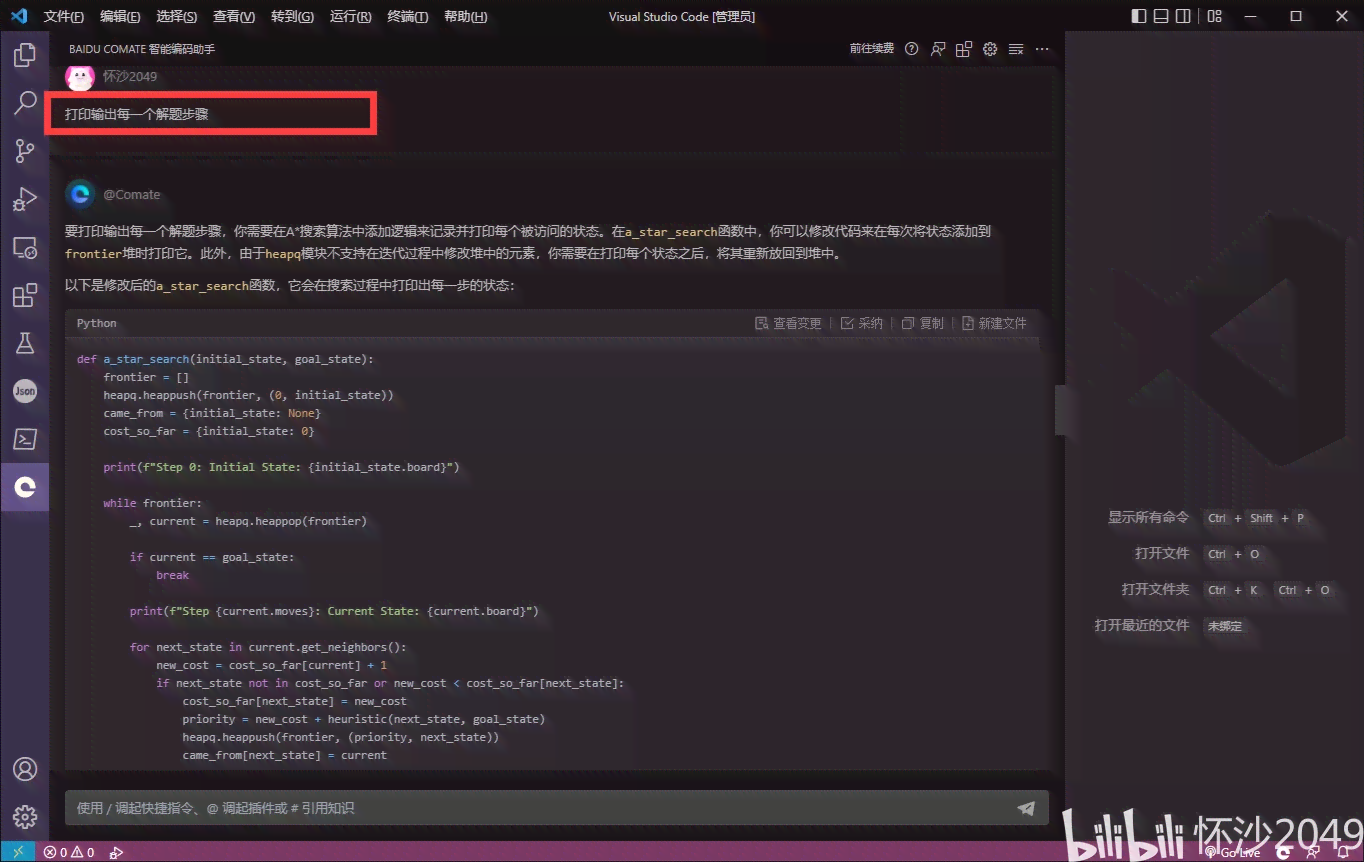The height and width of the screenshot is (862, 1364).
Task: Click the user message 打印输出每一个解题步骤
Action: pos(136,114)
